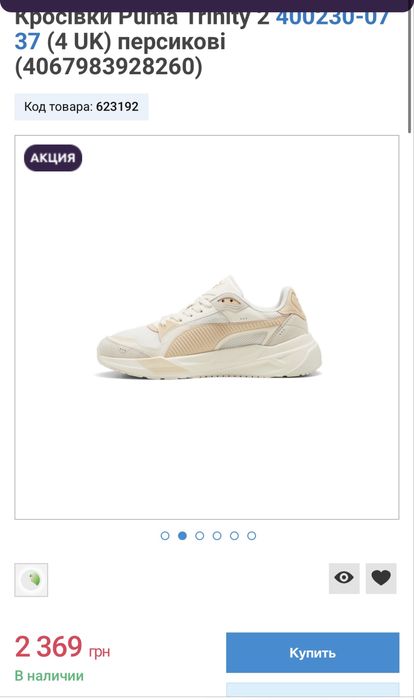This screenshot has width=414, height=700.
Task: Select the third image carousel dot
Action: click(x=200, y=535)
